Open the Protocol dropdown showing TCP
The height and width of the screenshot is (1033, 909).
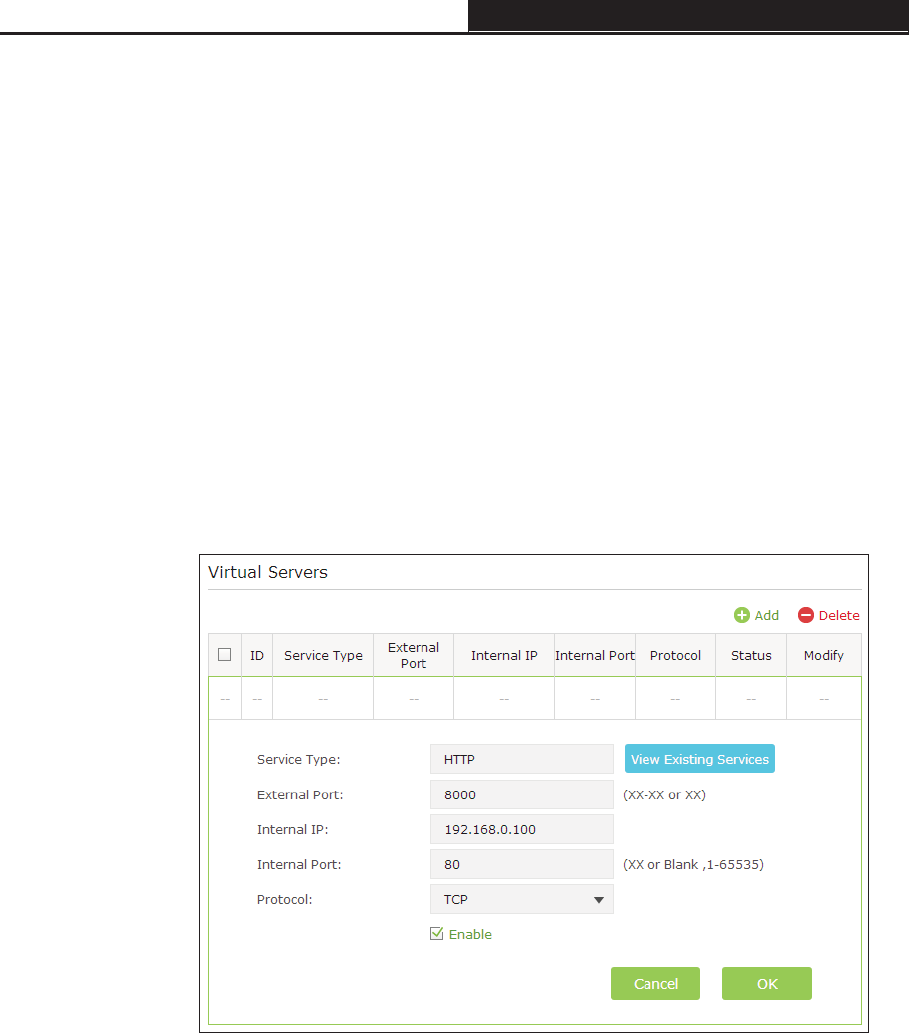point(522,899)
